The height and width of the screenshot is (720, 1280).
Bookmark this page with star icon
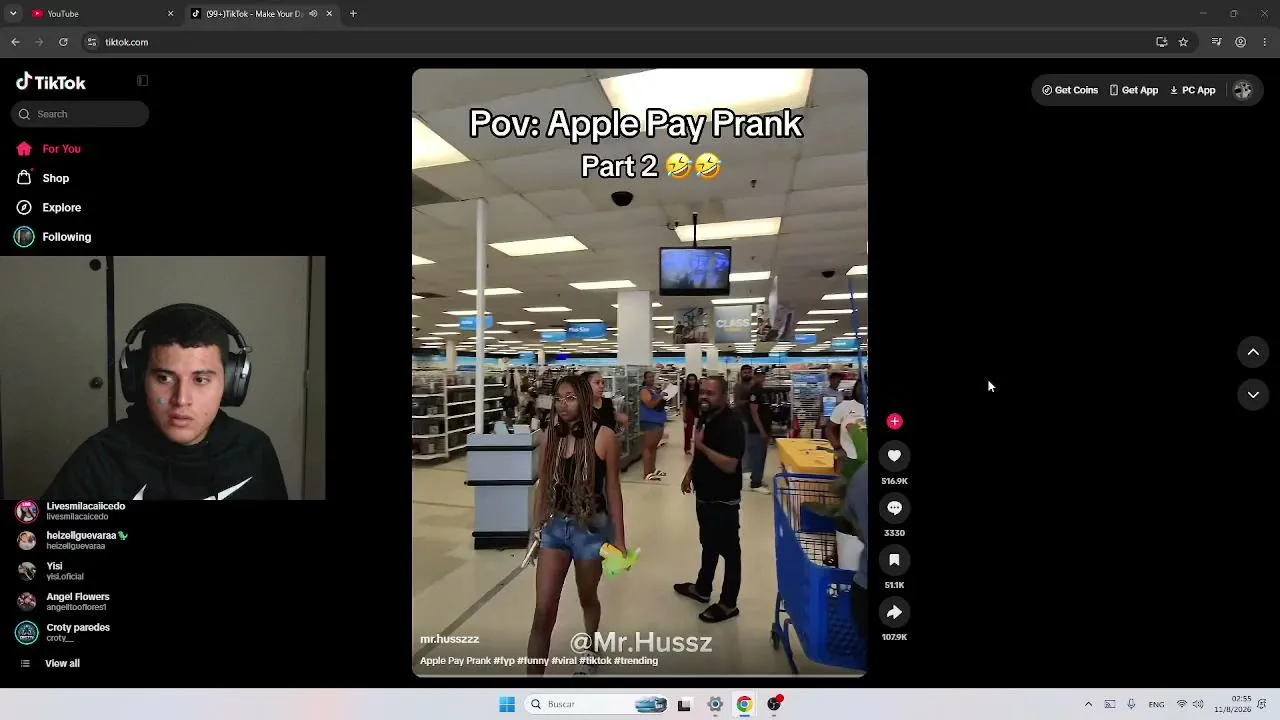[1183, 42]
